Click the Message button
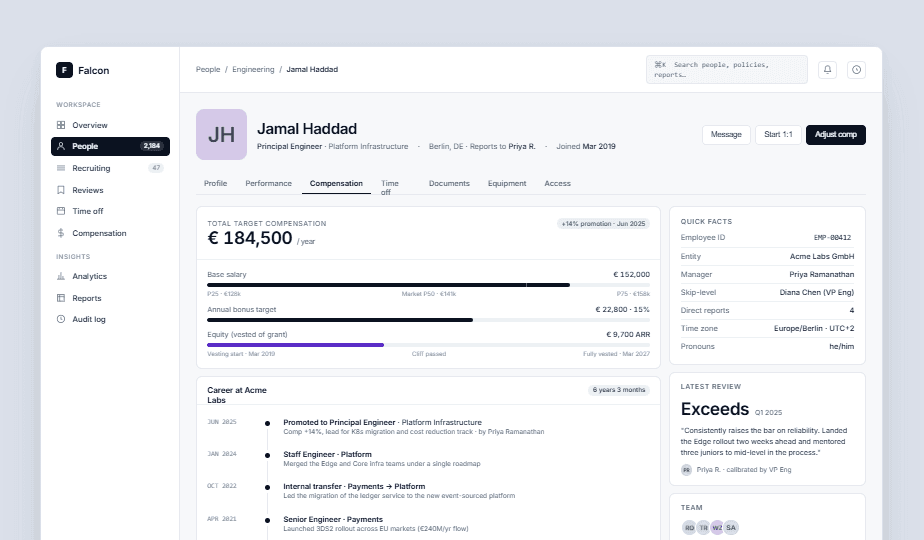 point(726,134)
